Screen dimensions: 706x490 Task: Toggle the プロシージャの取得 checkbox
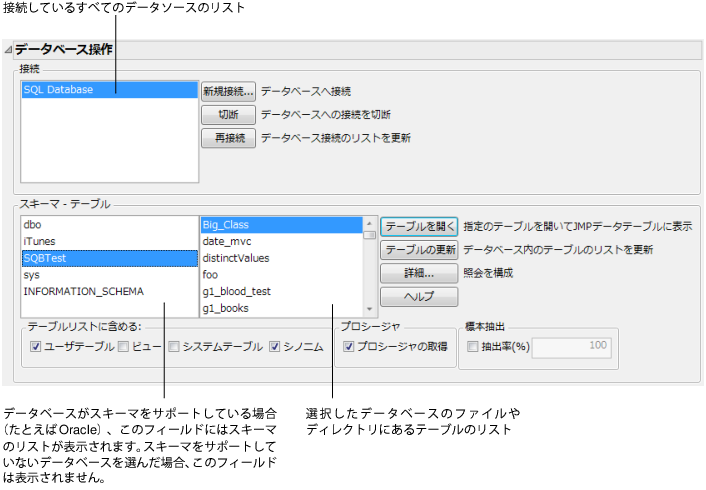click(x=348, y=346)
